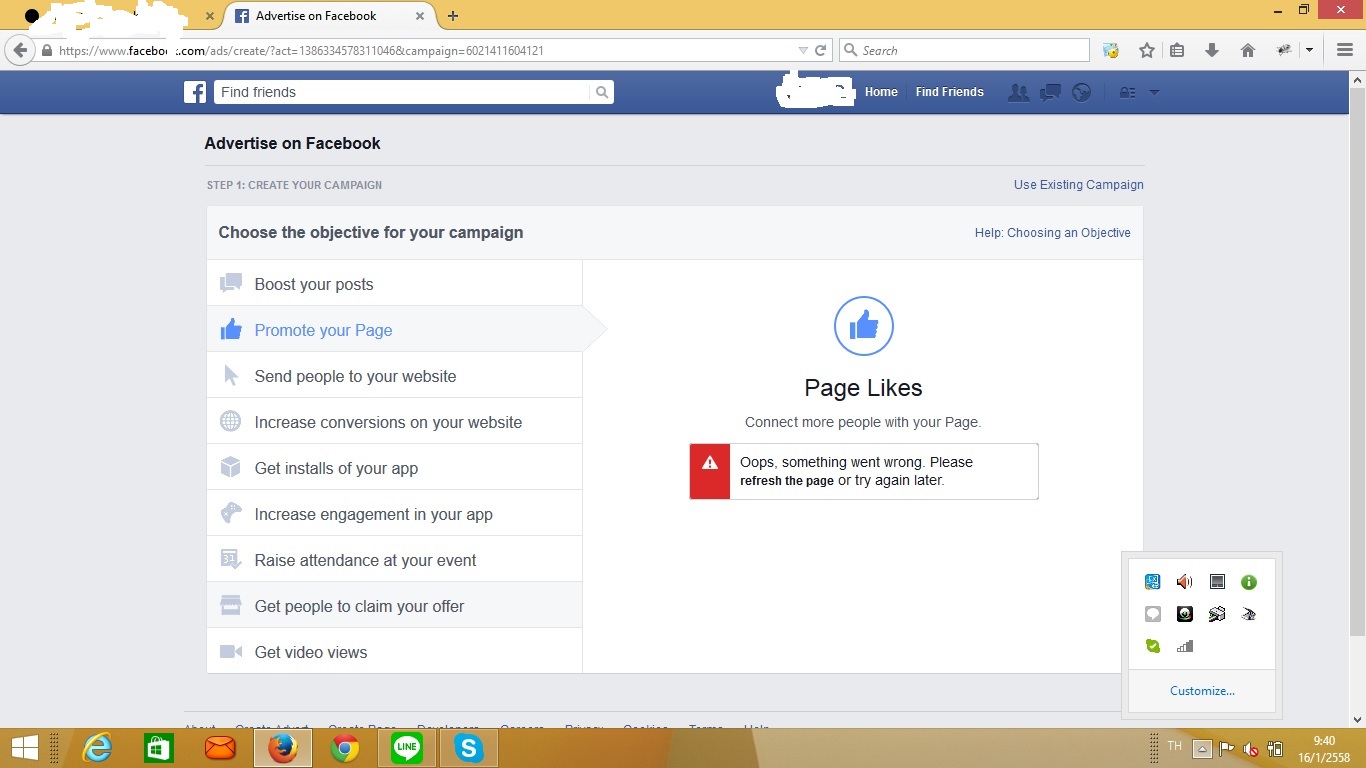Click the Firefox icon on the taskbar
1366x768 pixels.
pyautogui.click(x=283, y=748)
